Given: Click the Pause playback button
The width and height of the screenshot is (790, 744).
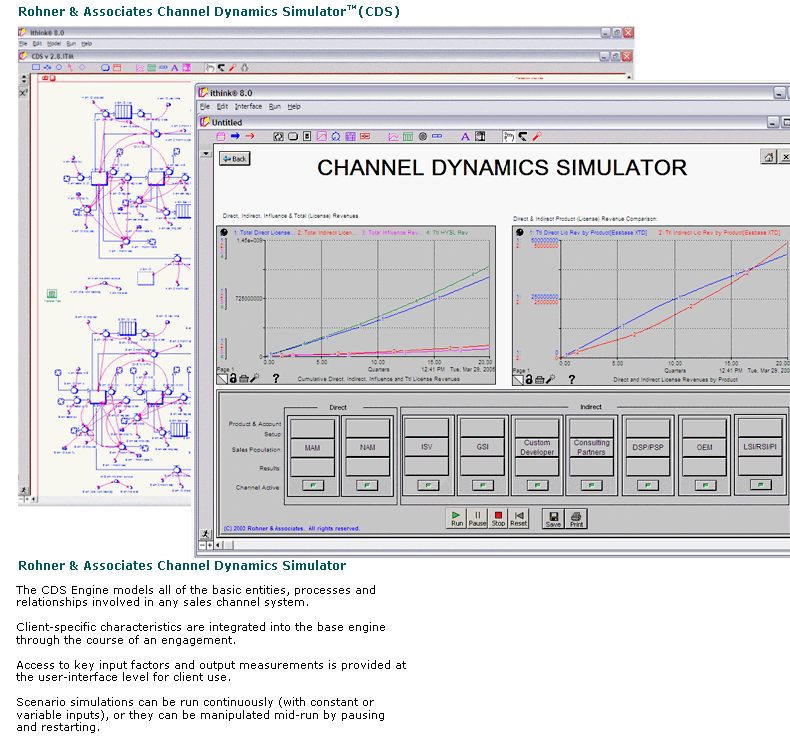Looking at the screenshot, I should coord(477,518).
